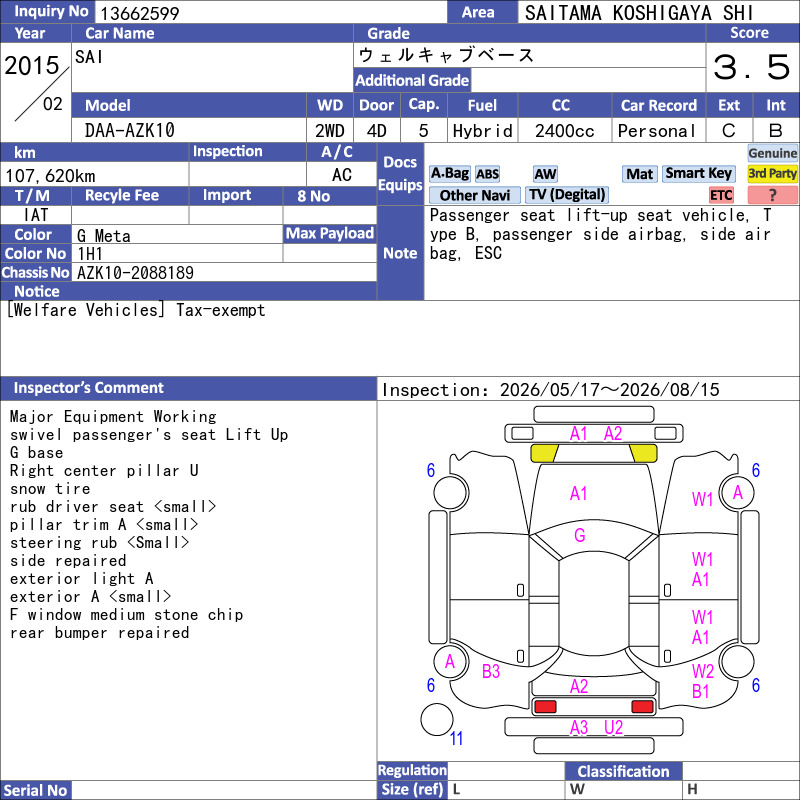This screenshot has width=800, height=800.
Task: Click the color number 1H1
Action: [x=90, y=254]
